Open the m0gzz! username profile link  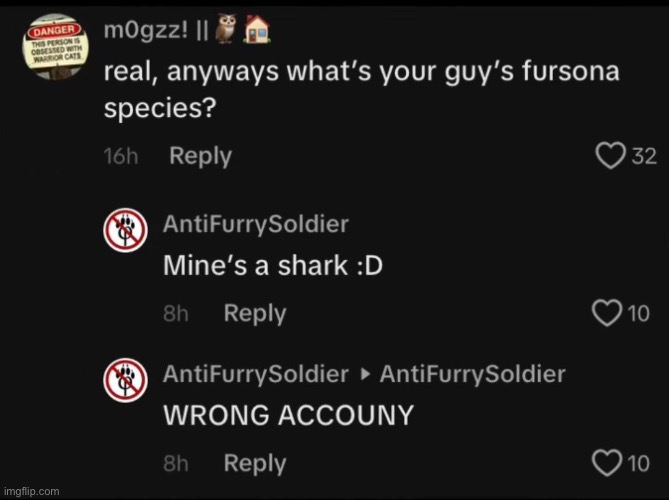pos(146,31)
